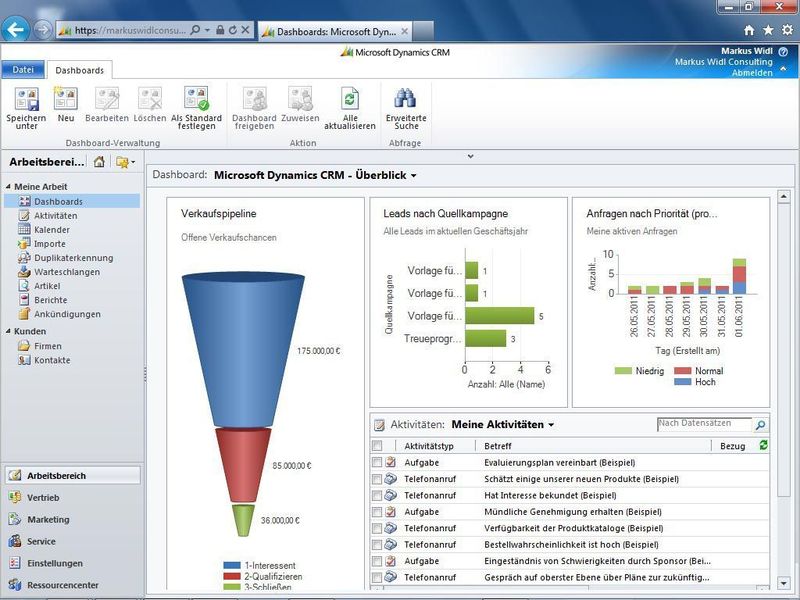Open browser tools gear icon

787,31
